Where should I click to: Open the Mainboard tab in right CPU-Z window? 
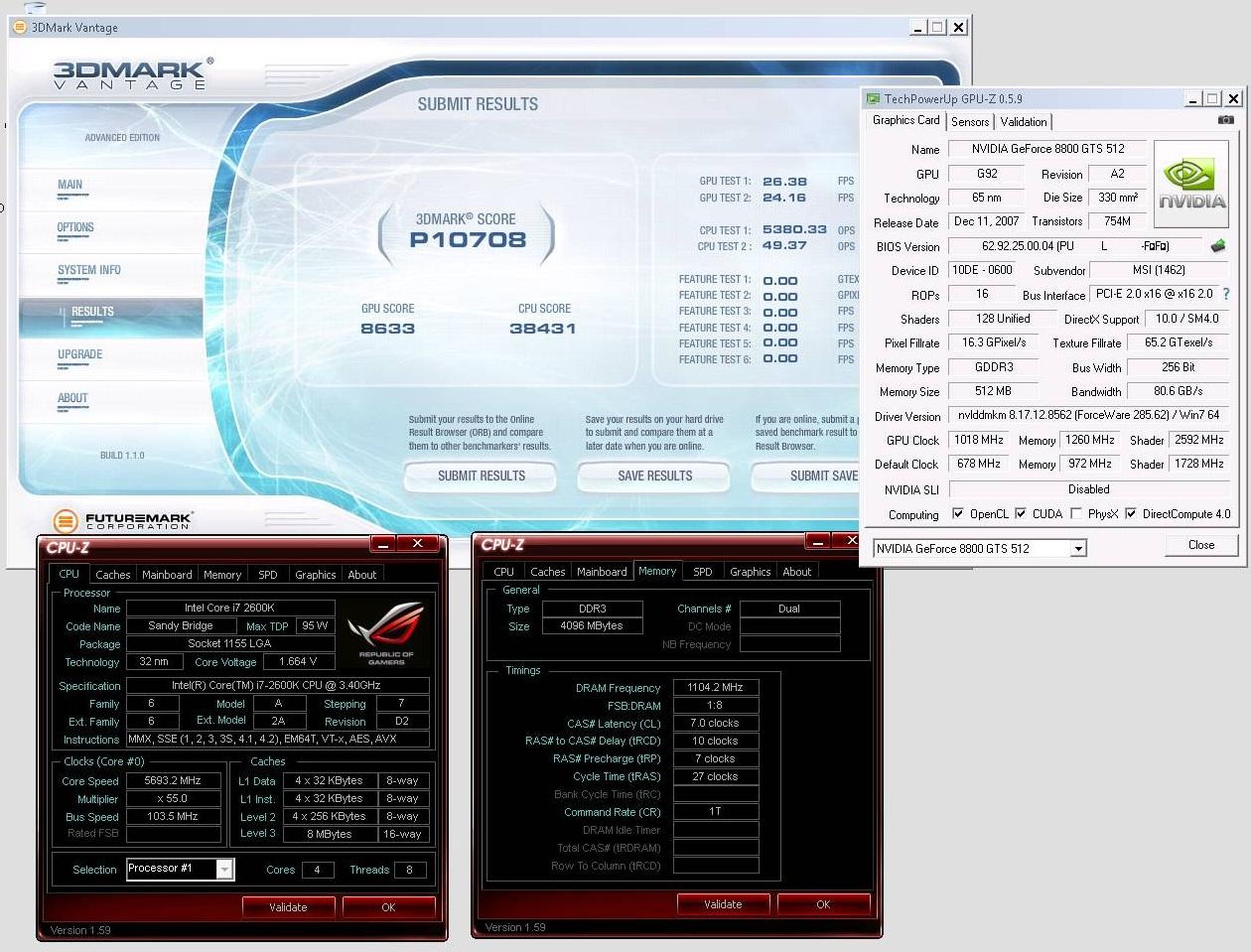tap(602, 571)
